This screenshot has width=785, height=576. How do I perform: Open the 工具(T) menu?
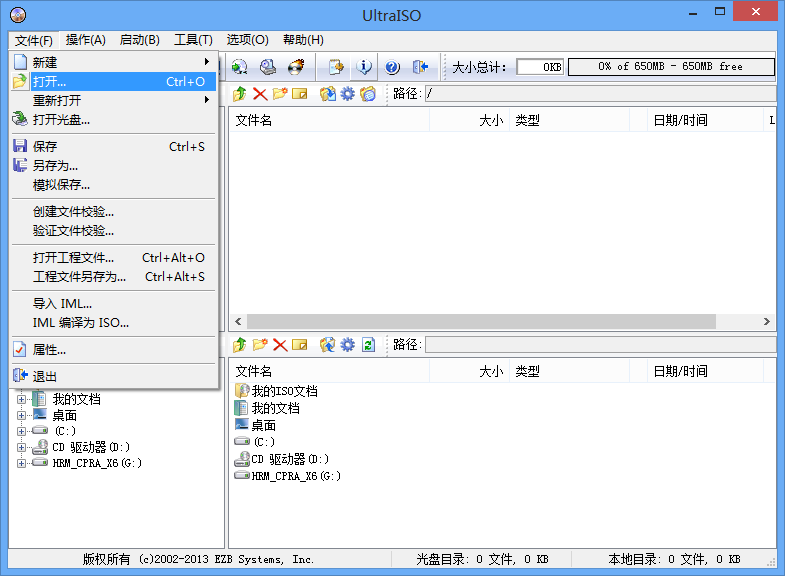193,40
